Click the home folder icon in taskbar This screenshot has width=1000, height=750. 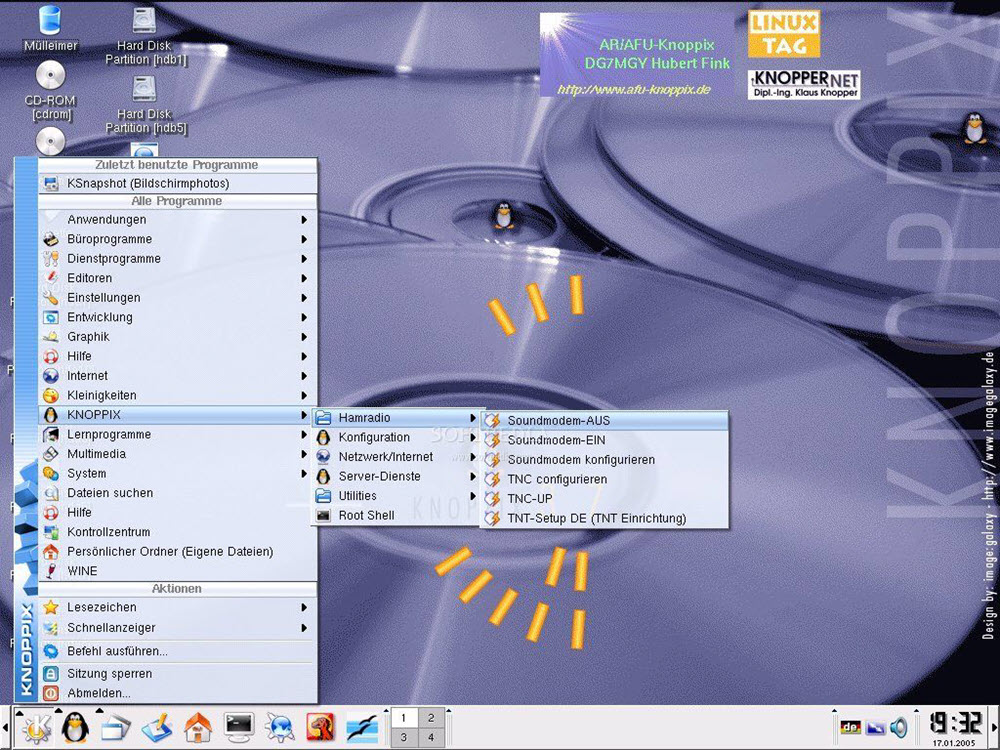198,727
